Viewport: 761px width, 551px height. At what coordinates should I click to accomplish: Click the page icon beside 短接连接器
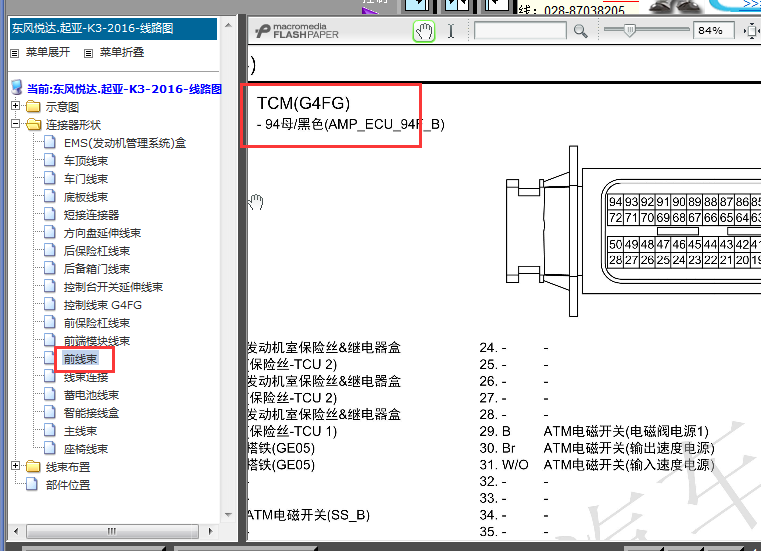point(50,214)
